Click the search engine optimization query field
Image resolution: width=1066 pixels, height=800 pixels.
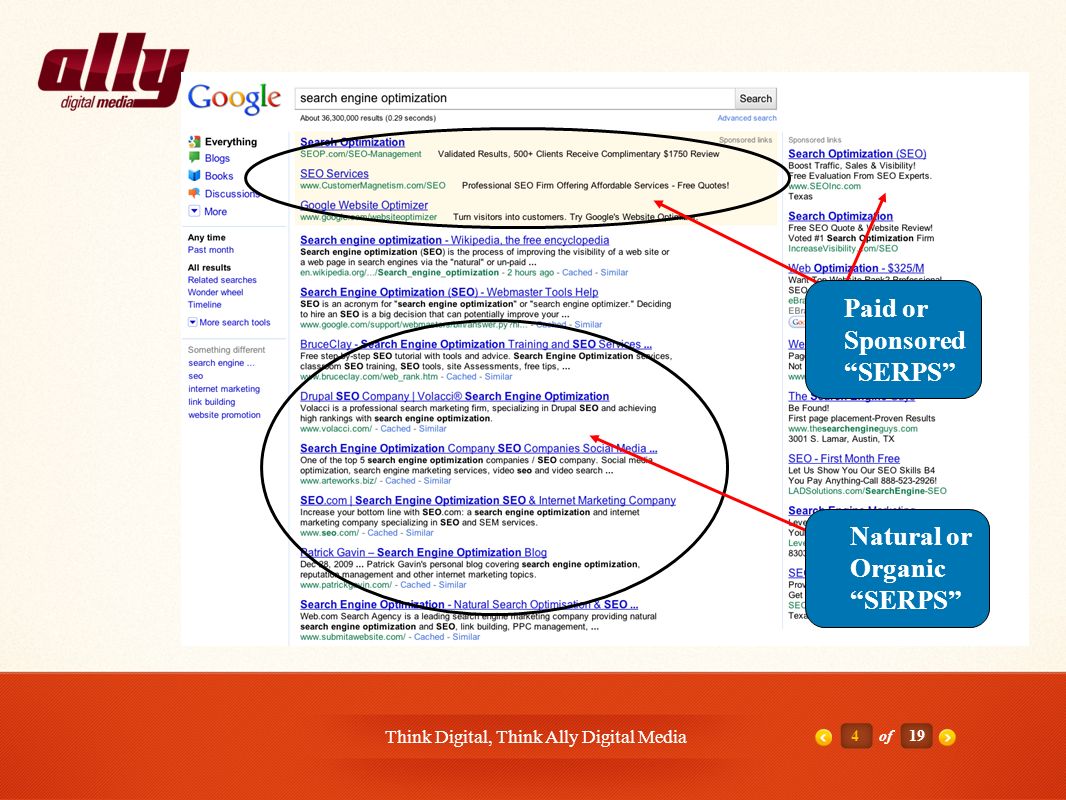pos(515,99)
